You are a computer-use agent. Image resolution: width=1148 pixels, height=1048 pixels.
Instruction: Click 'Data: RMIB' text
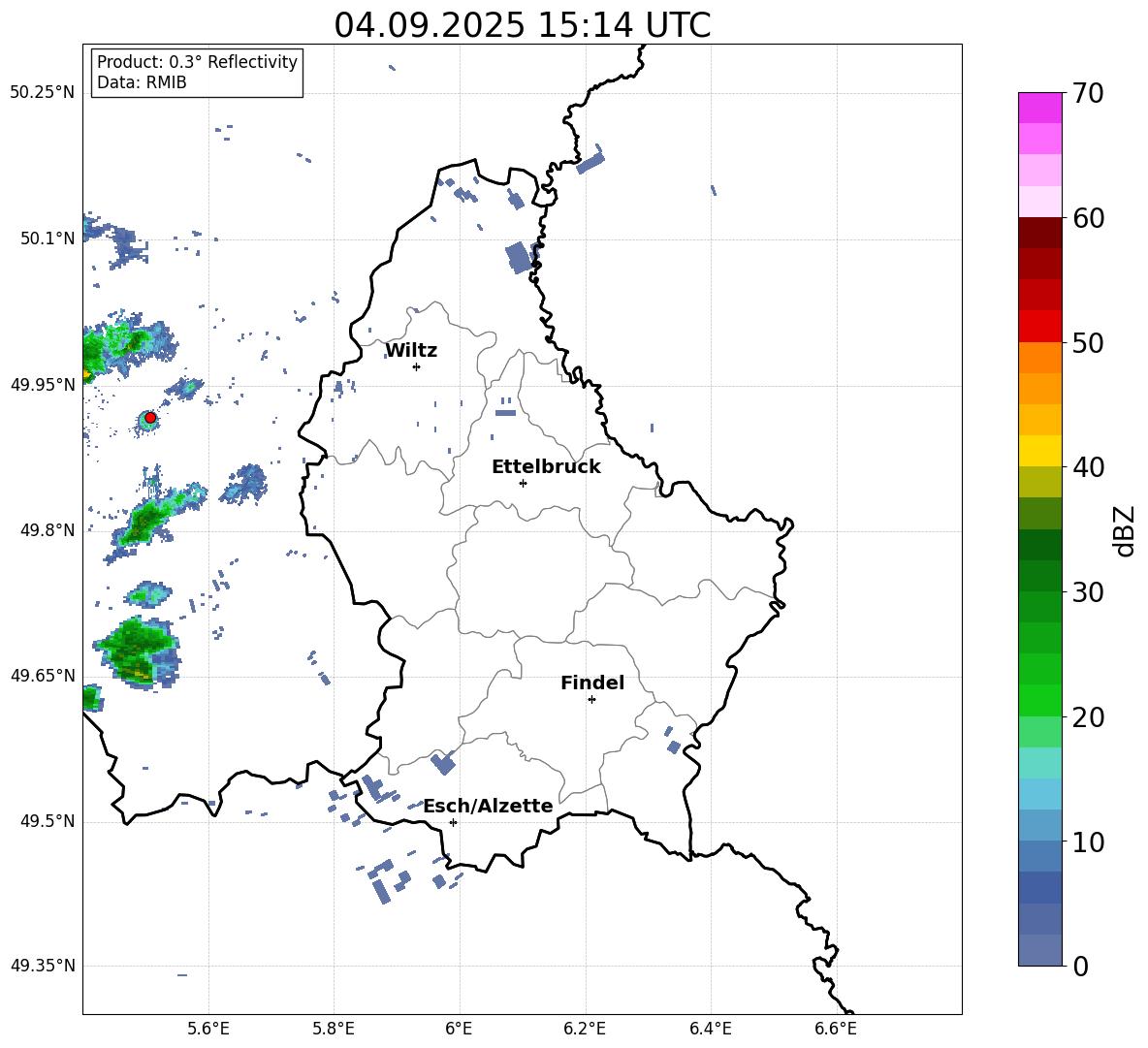click(x=142, y=82)
